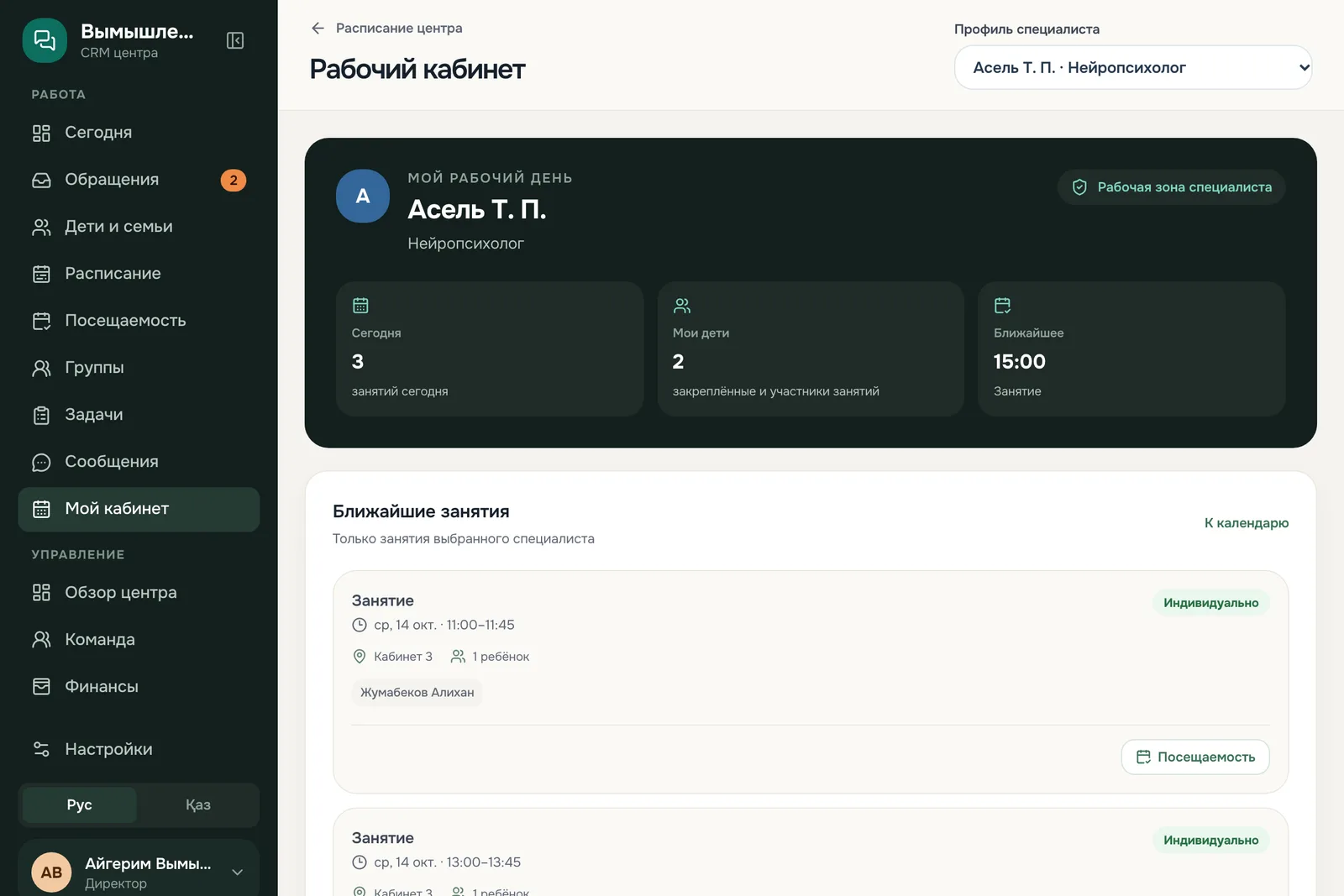Click the round blue А avatar
The width and height of the screenshot is (1344, 896).
point(363,196)
